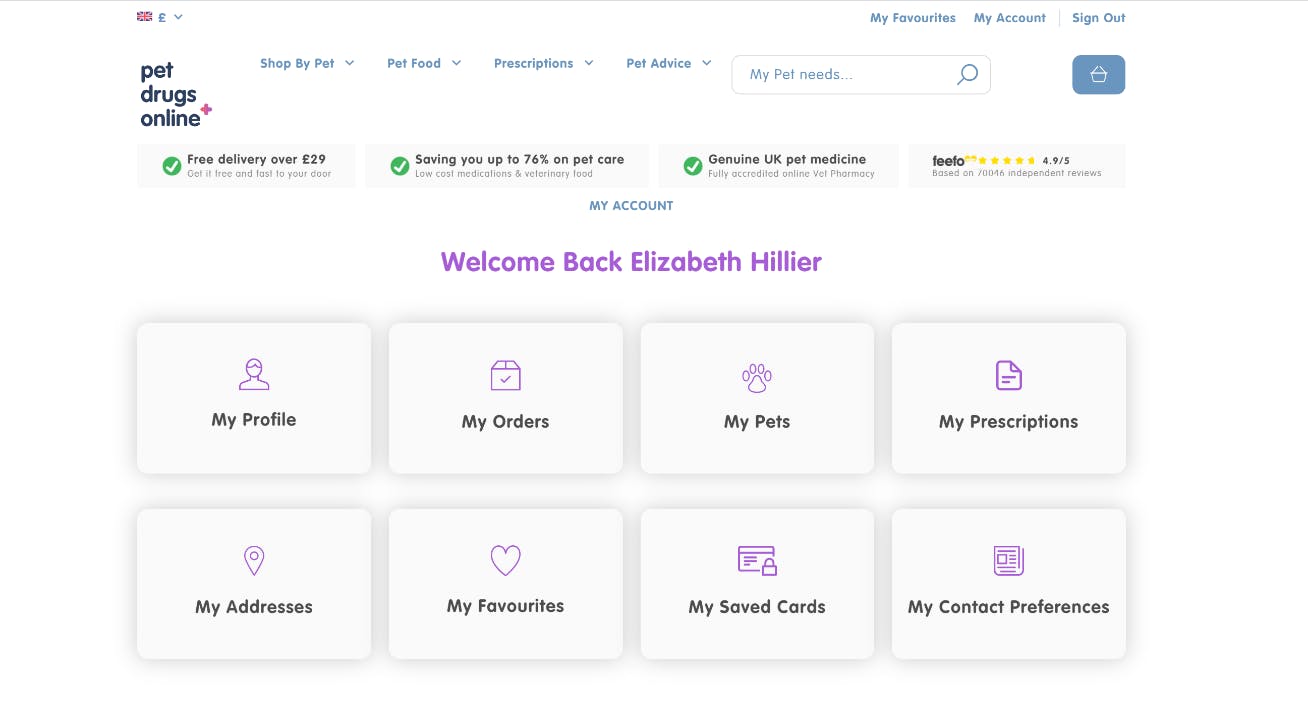Open the Pet Drugs Online logo

173,92
